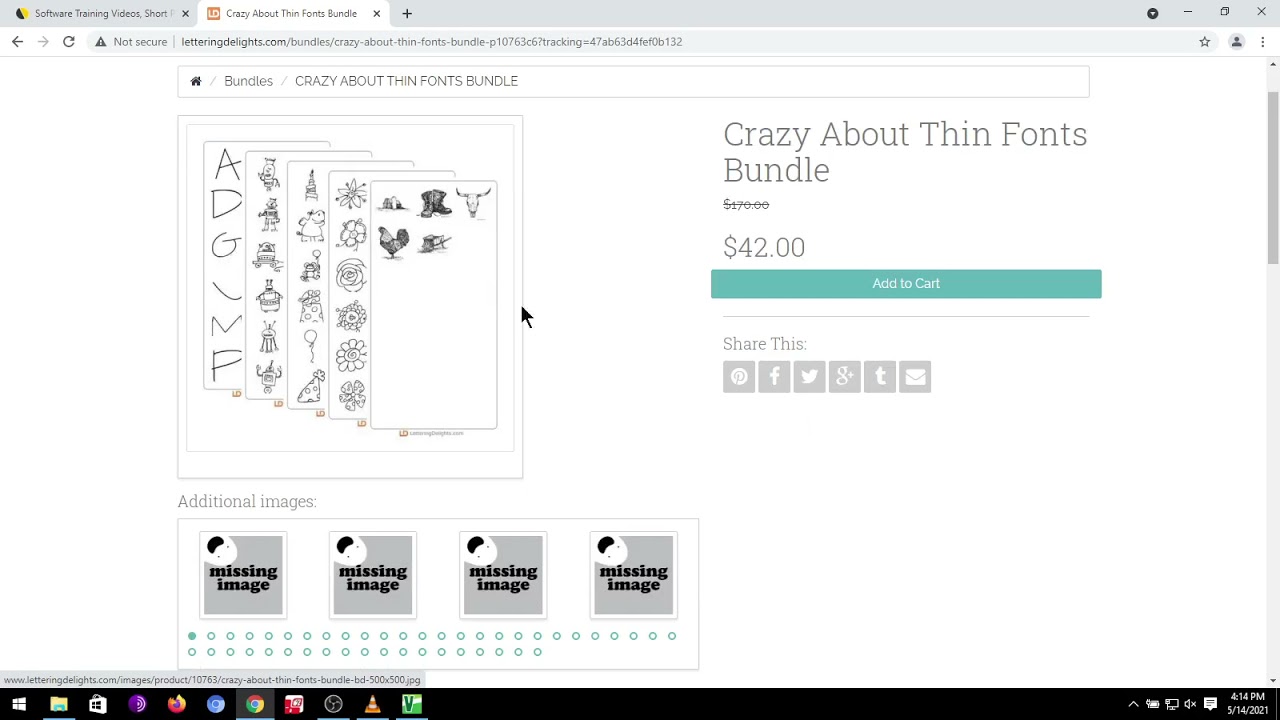Viewport: 1280px width, 720px height.
Task: Close the Crazy About Thin Fonts tab
Action: tap(376, 13)
